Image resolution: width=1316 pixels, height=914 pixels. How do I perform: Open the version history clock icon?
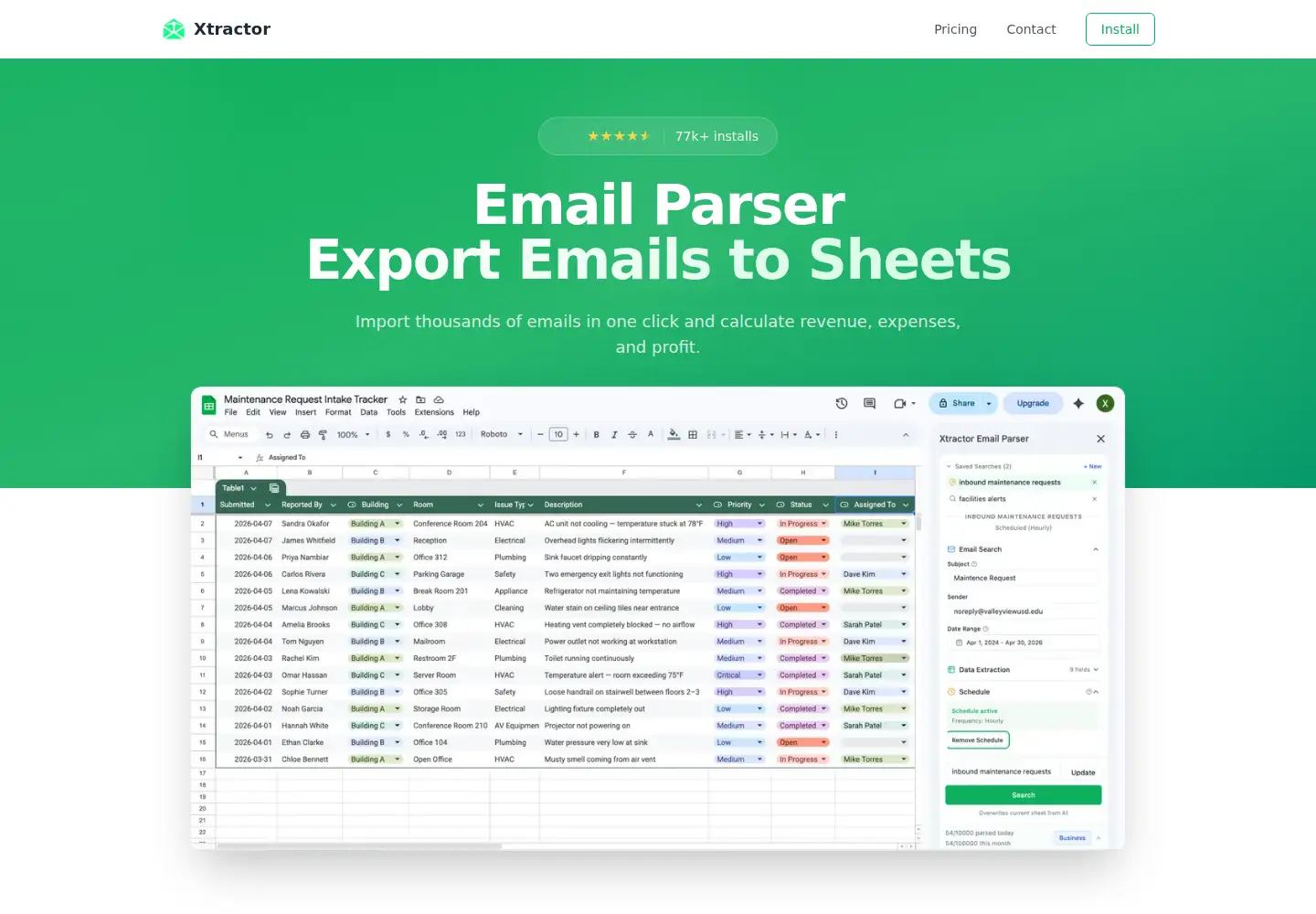pyautogui.click(x=842, y=403)
